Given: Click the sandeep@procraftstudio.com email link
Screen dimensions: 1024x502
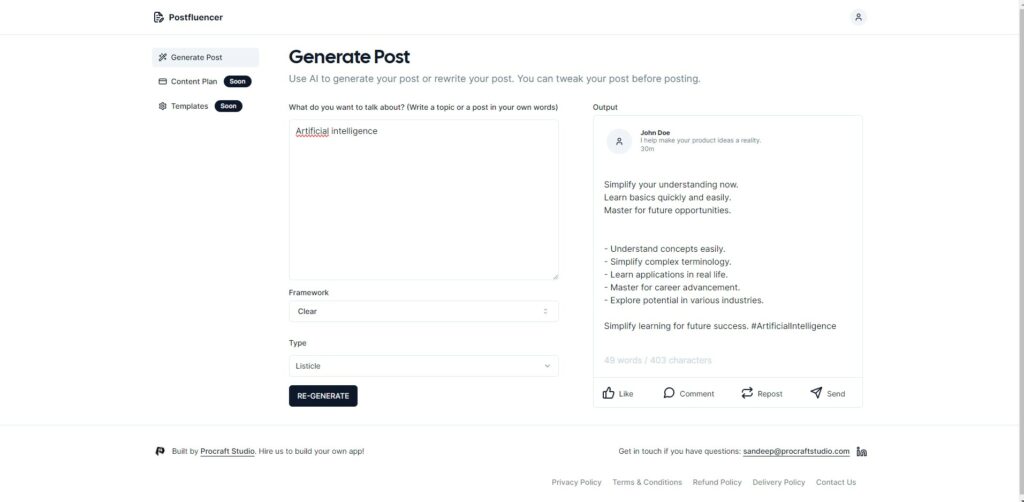Looking at the screenshot, I should coord(796,451).
